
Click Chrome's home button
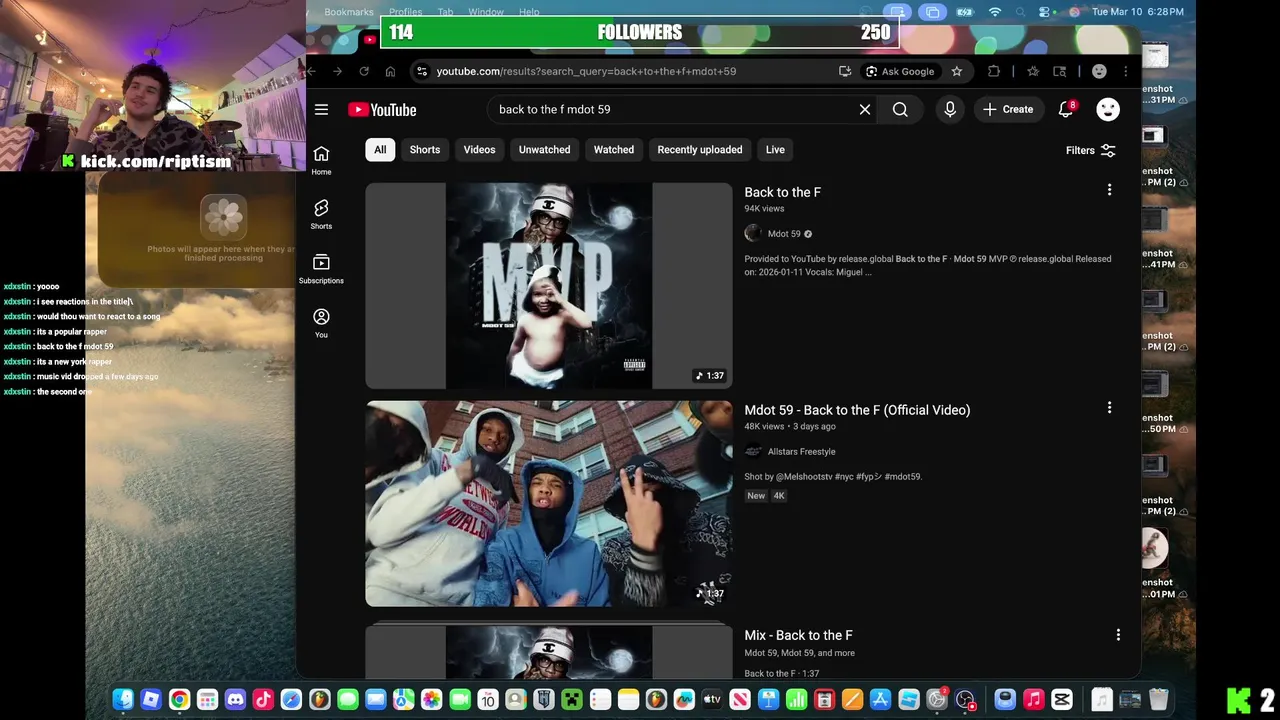tap(390, 71)
